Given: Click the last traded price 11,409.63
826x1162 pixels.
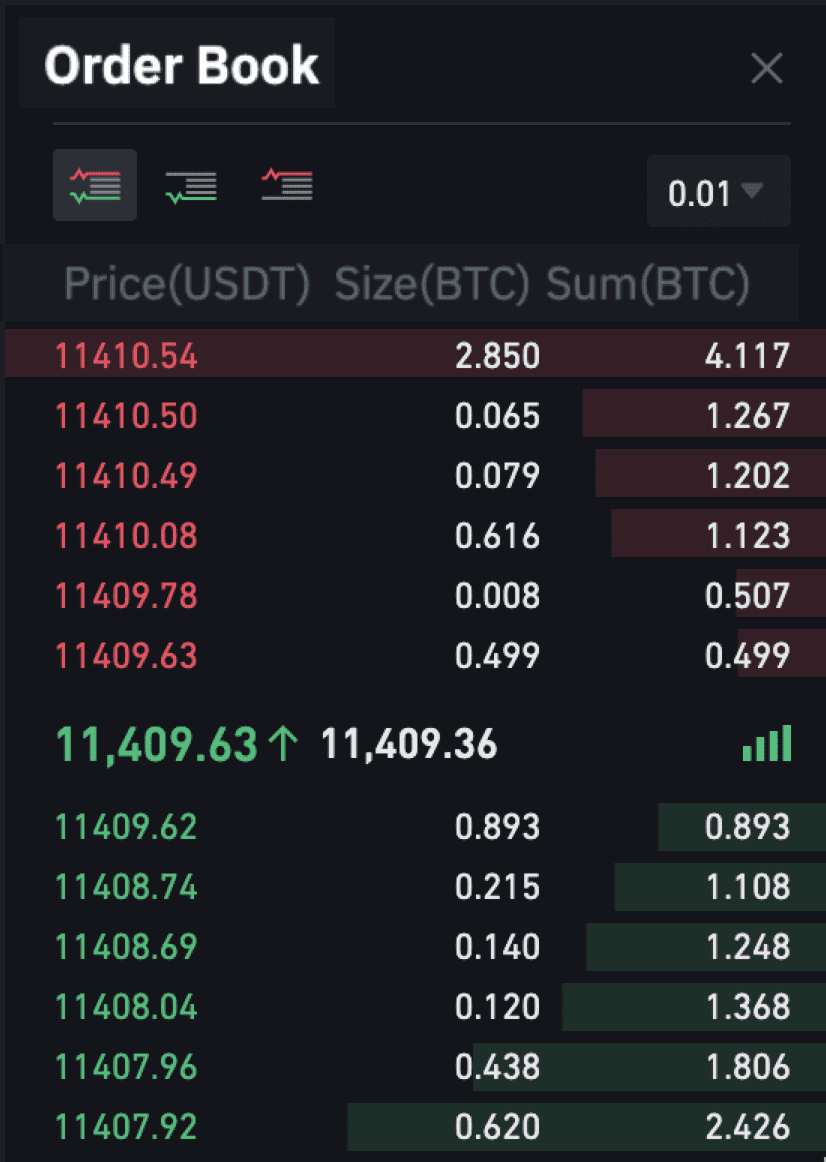Looking at the screenshot, I should click(x=157, y=745).
